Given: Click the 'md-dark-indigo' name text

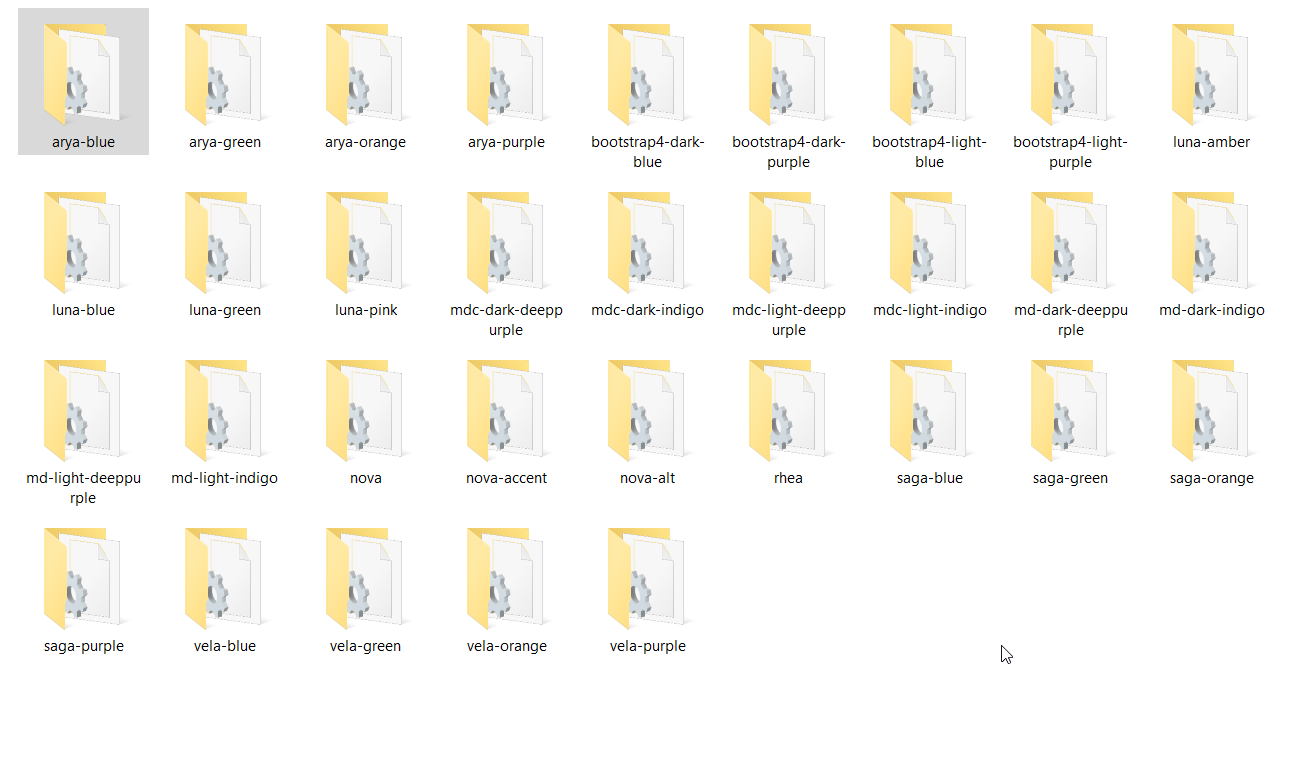Looking at the screenshot, I should click(x=1211, y=310).
